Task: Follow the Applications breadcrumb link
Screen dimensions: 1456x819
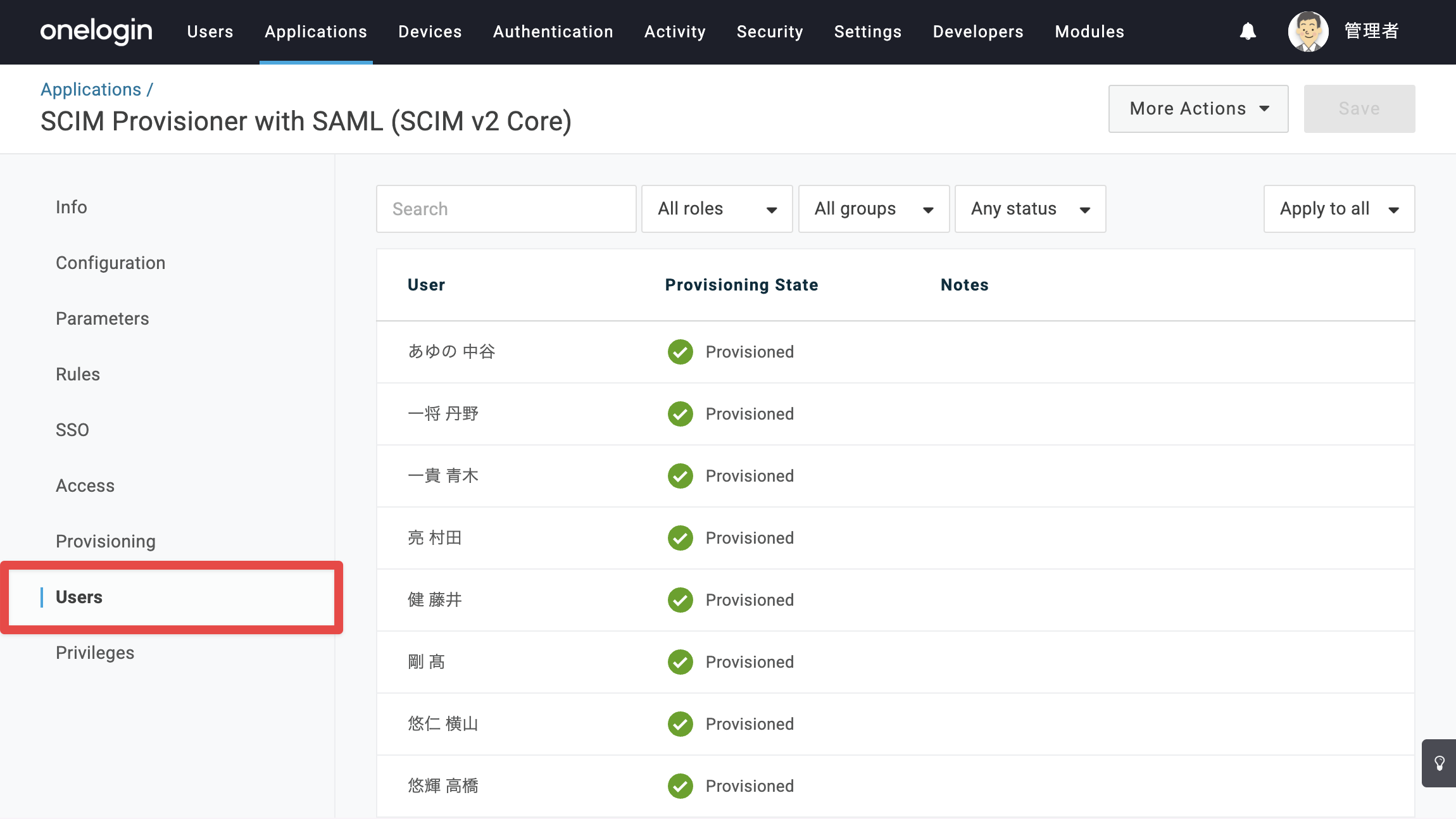Action: tap(91, 90)
